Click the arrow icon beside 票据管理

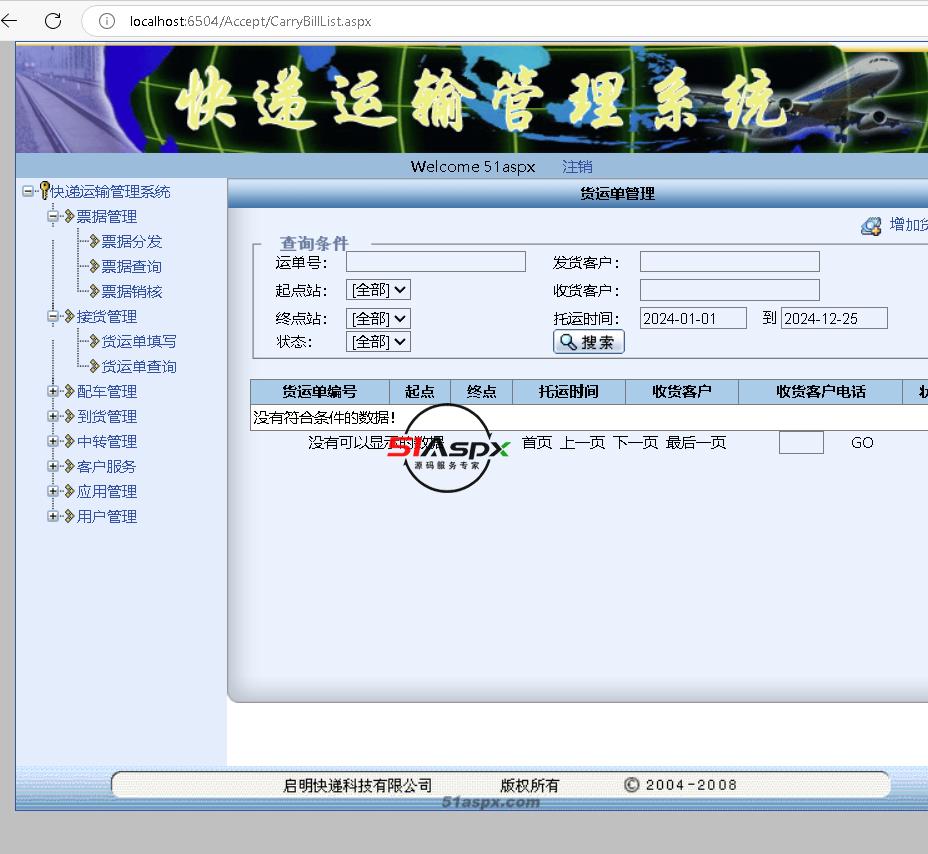(x=69, y=216)
